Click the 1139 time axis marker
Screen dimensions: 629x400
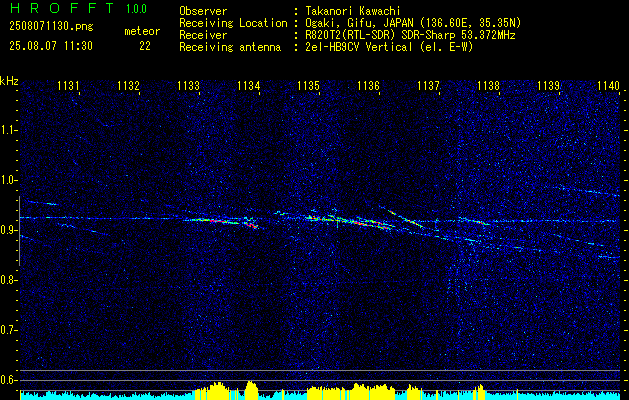tap(548, 86)
